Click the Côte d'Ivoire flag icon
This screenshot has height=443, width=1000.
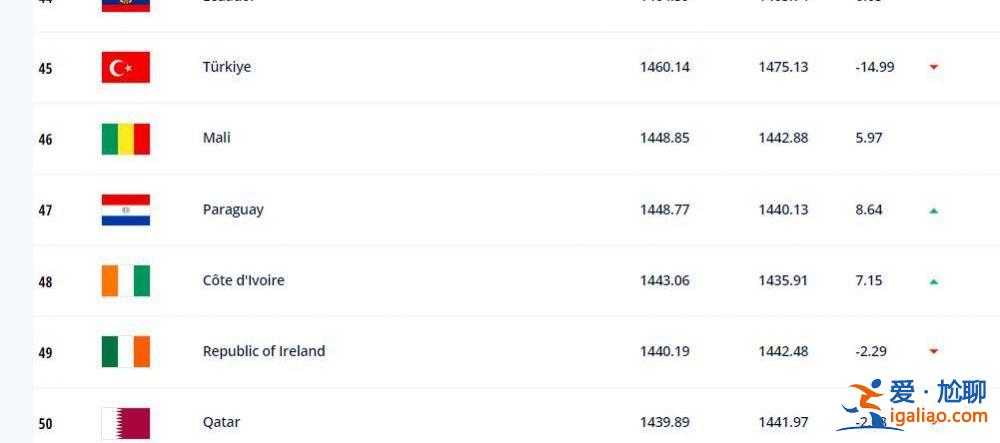pos(126,281)
